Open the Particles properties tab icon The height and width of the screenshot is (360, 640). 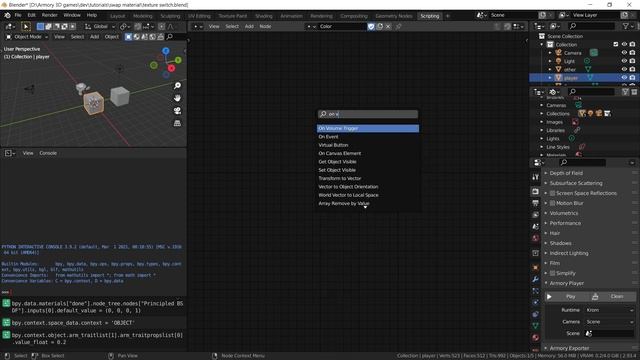pos(536,291)
